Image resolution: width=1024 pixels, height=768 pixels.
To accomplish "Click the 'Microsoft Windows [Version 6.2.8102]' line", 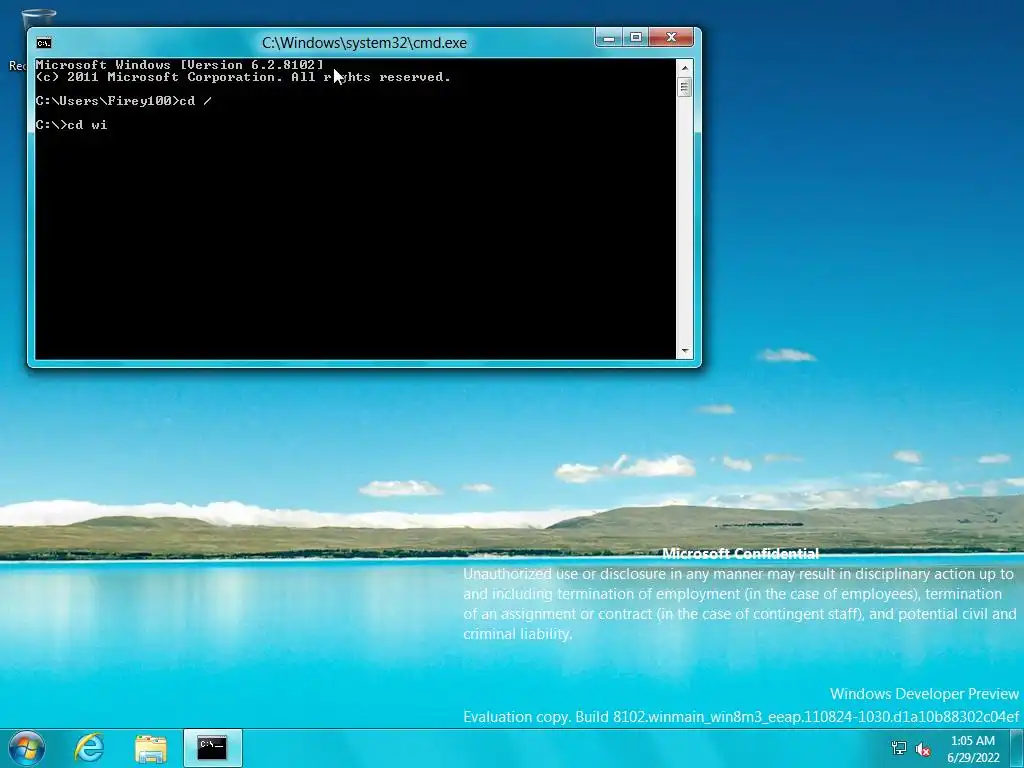I will tap(180, 65).
